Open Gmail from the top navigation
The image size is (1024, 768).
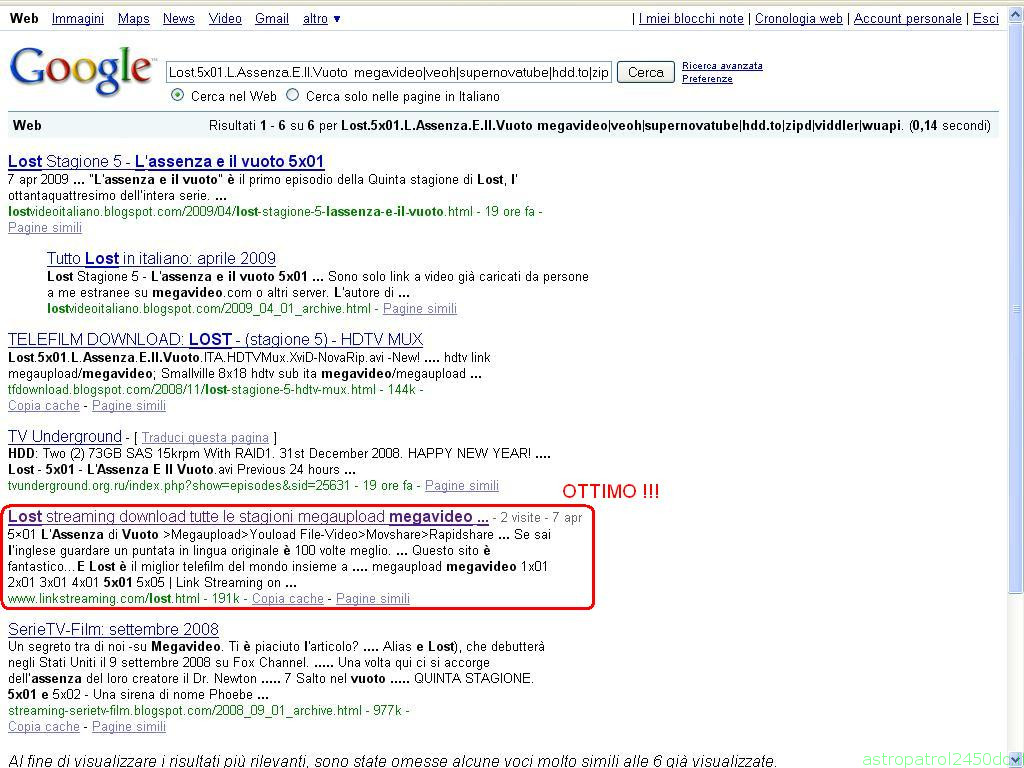point(272,19)
